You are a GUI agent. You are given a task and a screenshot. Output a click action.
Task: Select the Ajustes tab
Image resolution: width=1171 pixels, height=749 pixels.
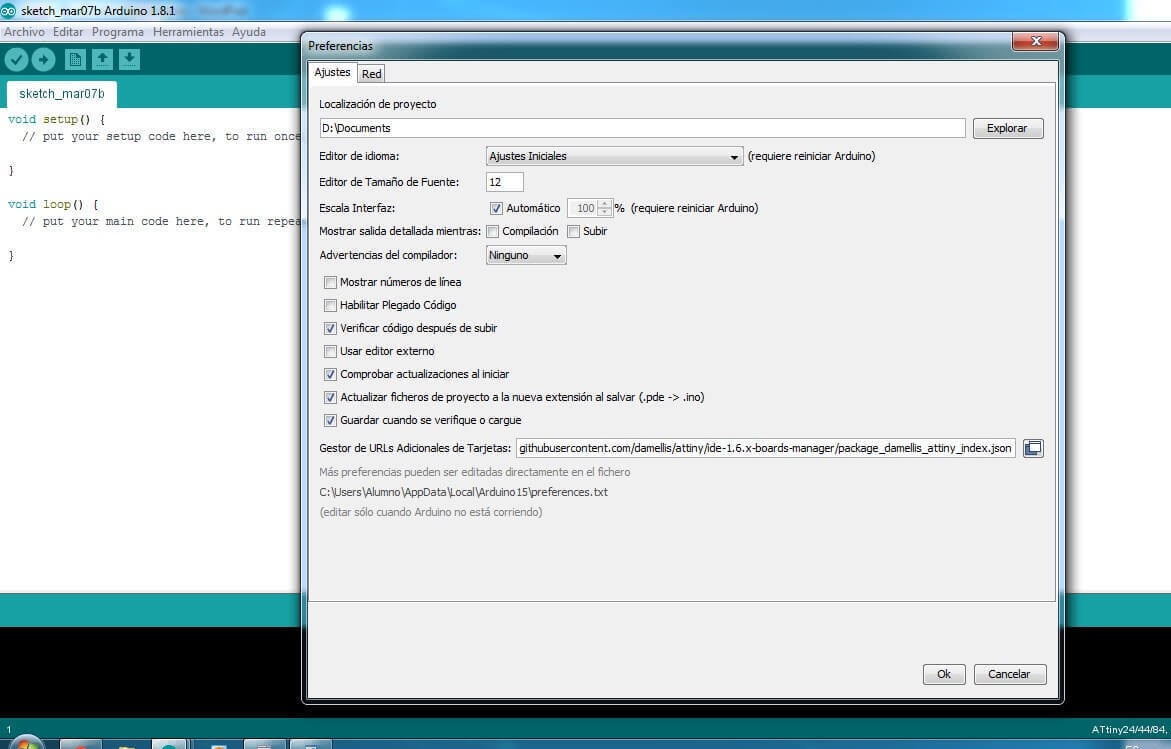(x=332, y=72)
